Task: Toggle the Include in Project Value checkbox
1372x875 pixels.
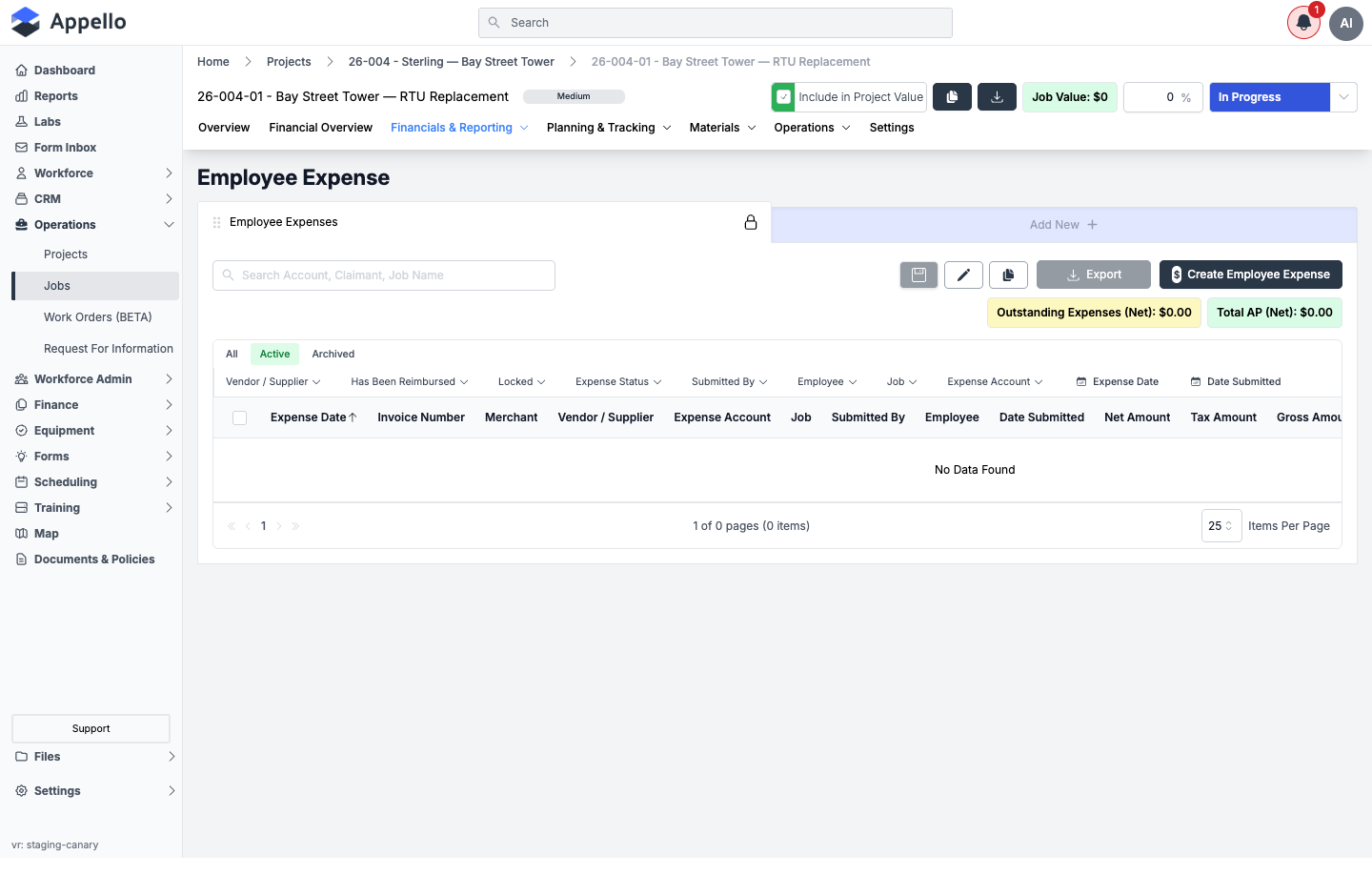Action: click(x=784, y=97)
